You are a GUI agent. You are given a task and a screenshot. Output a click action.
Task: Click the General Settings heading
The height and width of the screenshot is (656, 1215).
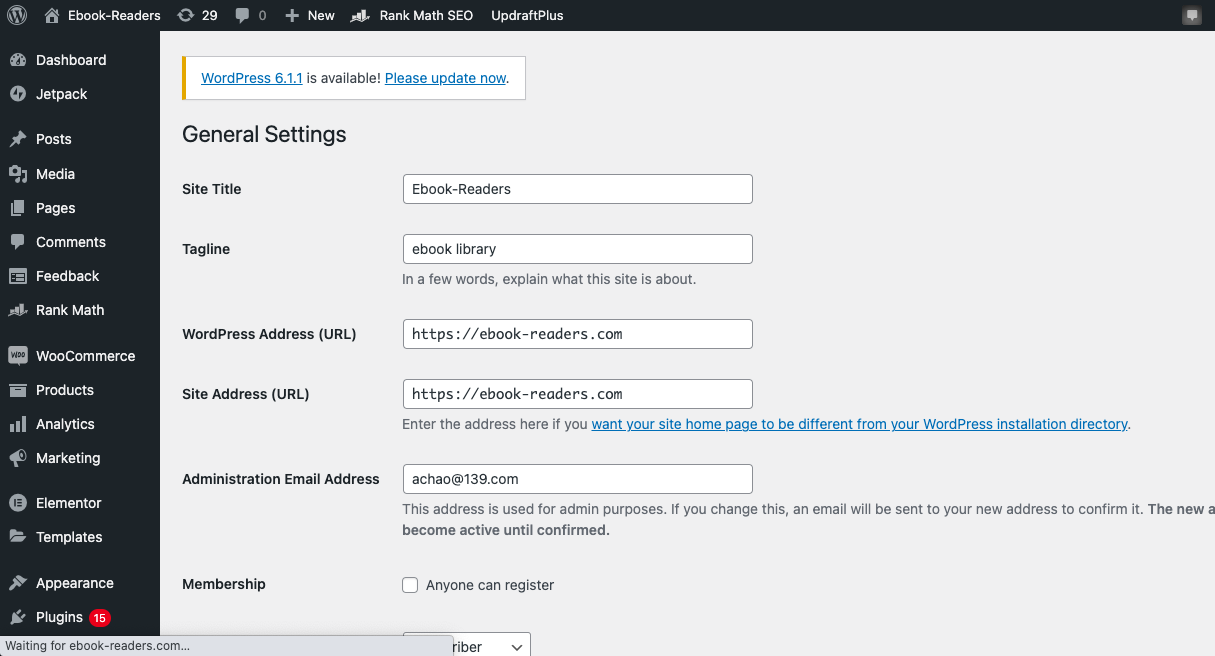pos(264,135)
